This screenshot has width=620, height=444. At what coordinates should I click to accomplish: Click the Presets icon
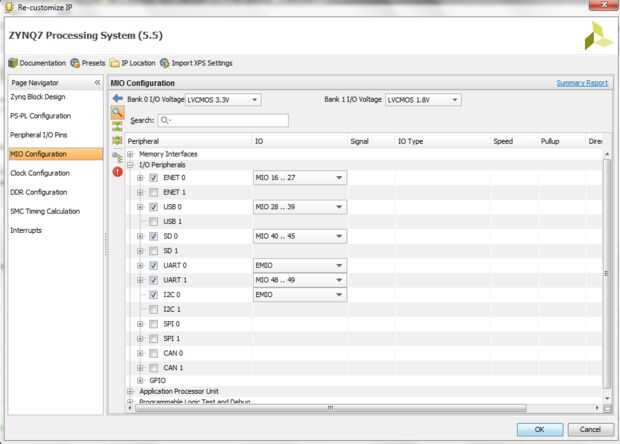[x=75, y=63]
